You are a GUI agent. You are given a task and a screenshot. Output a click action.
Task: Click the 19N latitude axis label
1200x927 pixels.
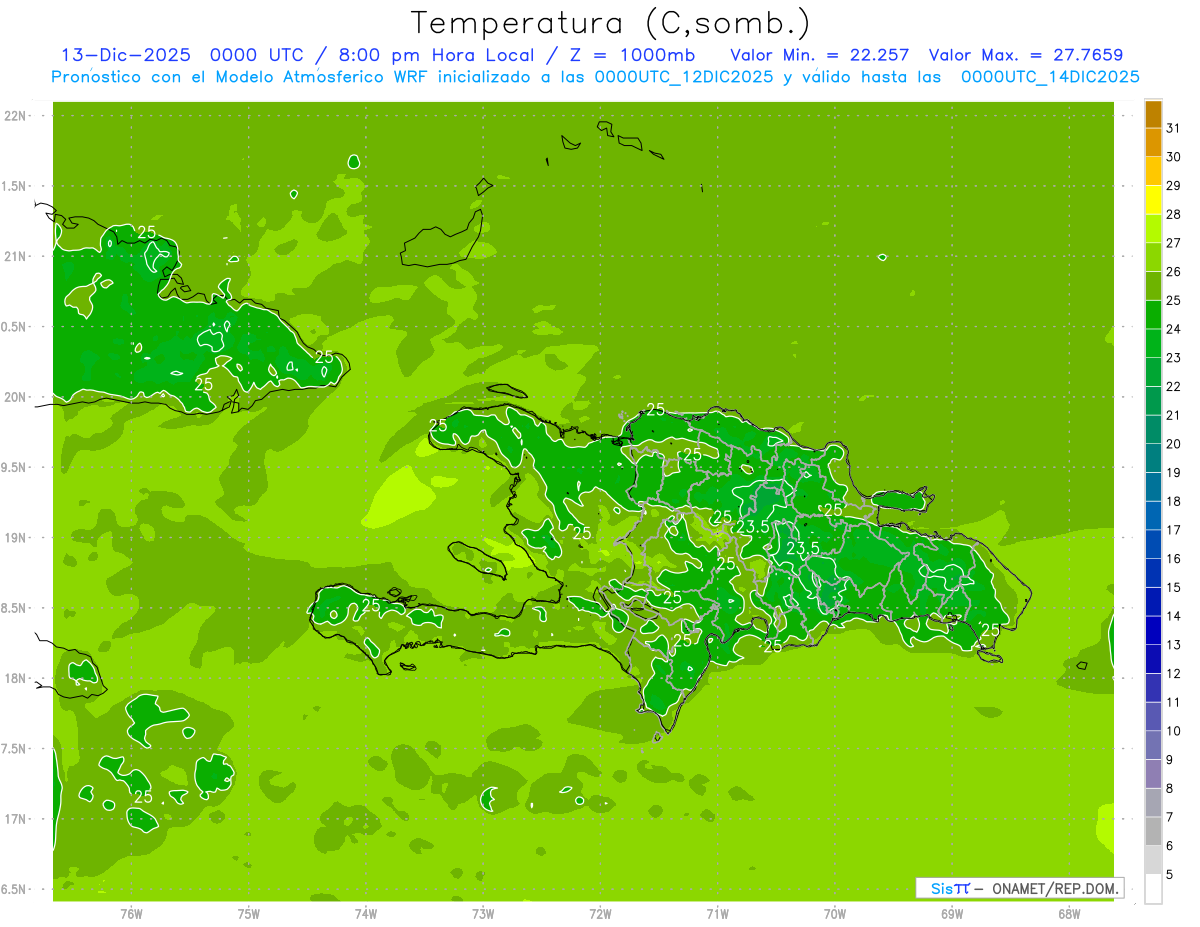16,538
